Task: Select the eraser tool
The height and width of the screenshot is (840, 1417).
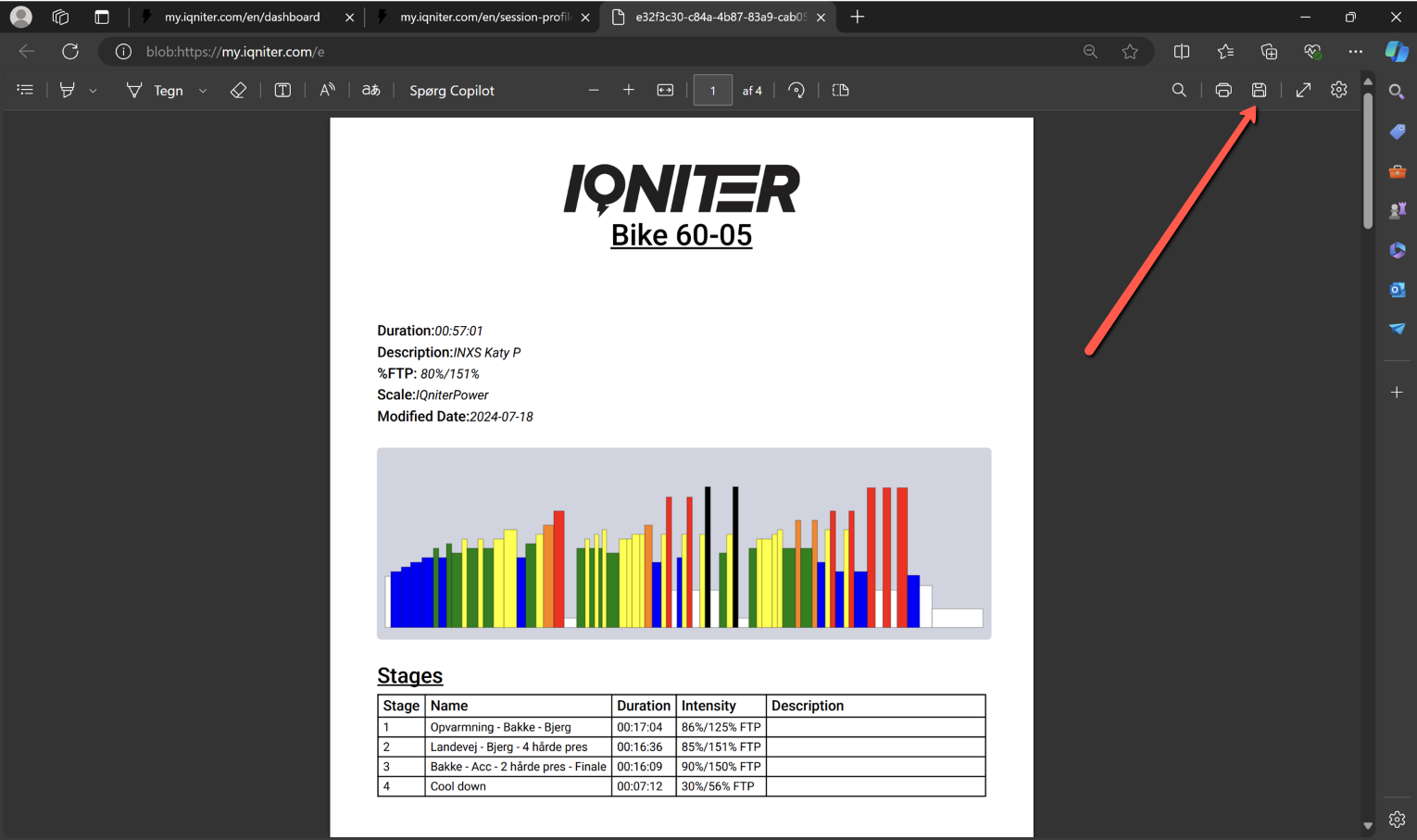Action: (x=238, y=90)
